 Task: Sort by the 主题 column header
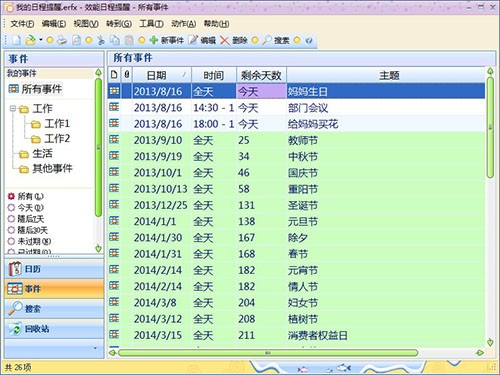point(386,75)
